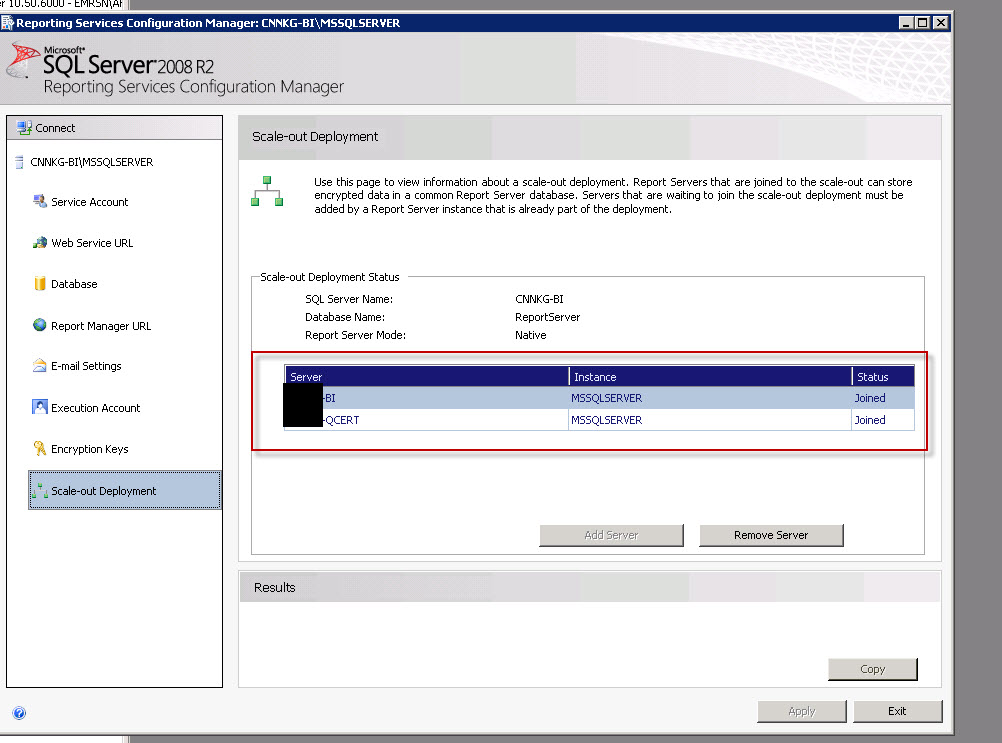Click the Scale-out Deployment sidebar icon
Screen dimensions: 1002x743
(40, 491)
